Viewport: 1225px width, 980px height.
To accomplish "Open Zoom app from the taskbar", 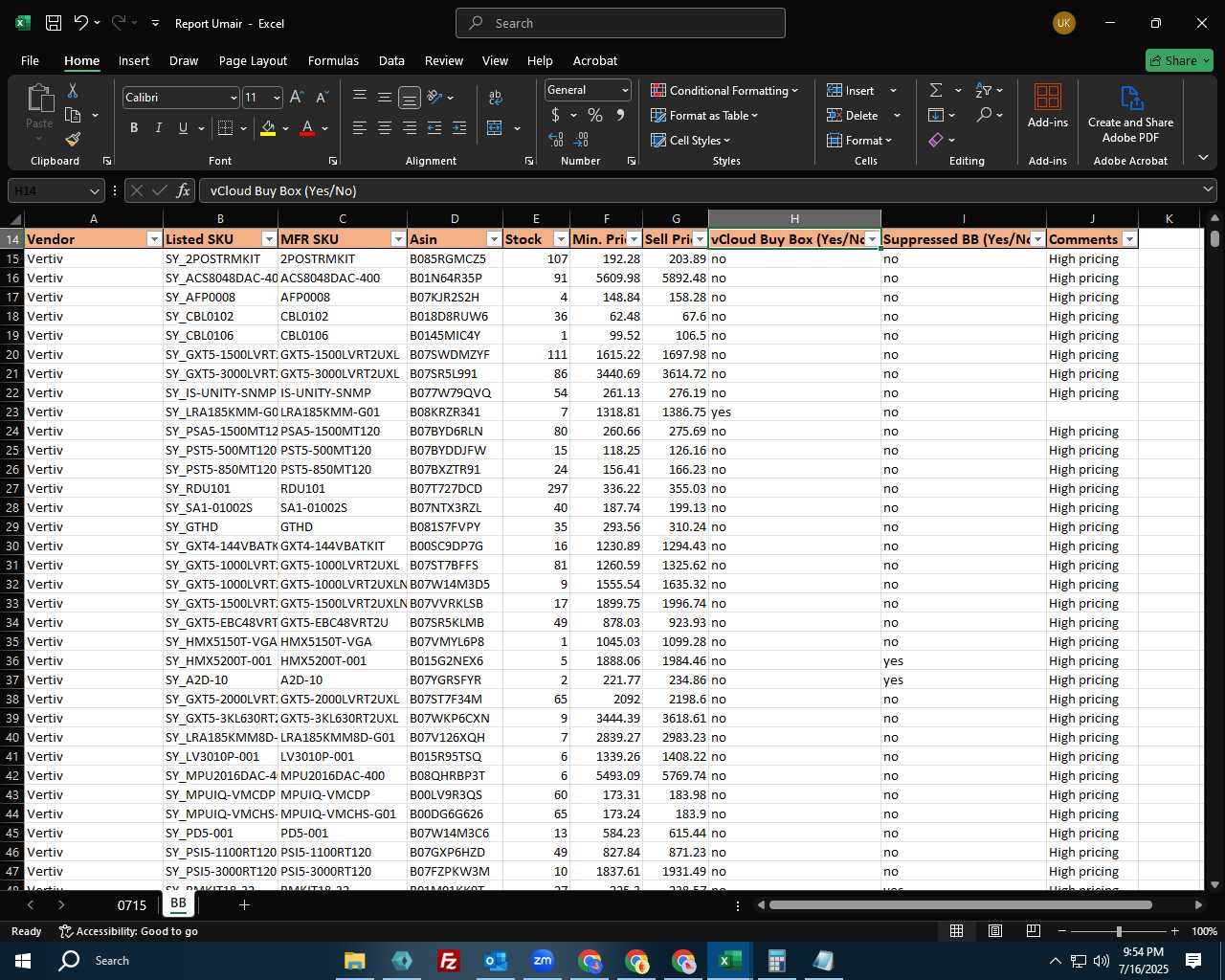I will coord(543,960).
